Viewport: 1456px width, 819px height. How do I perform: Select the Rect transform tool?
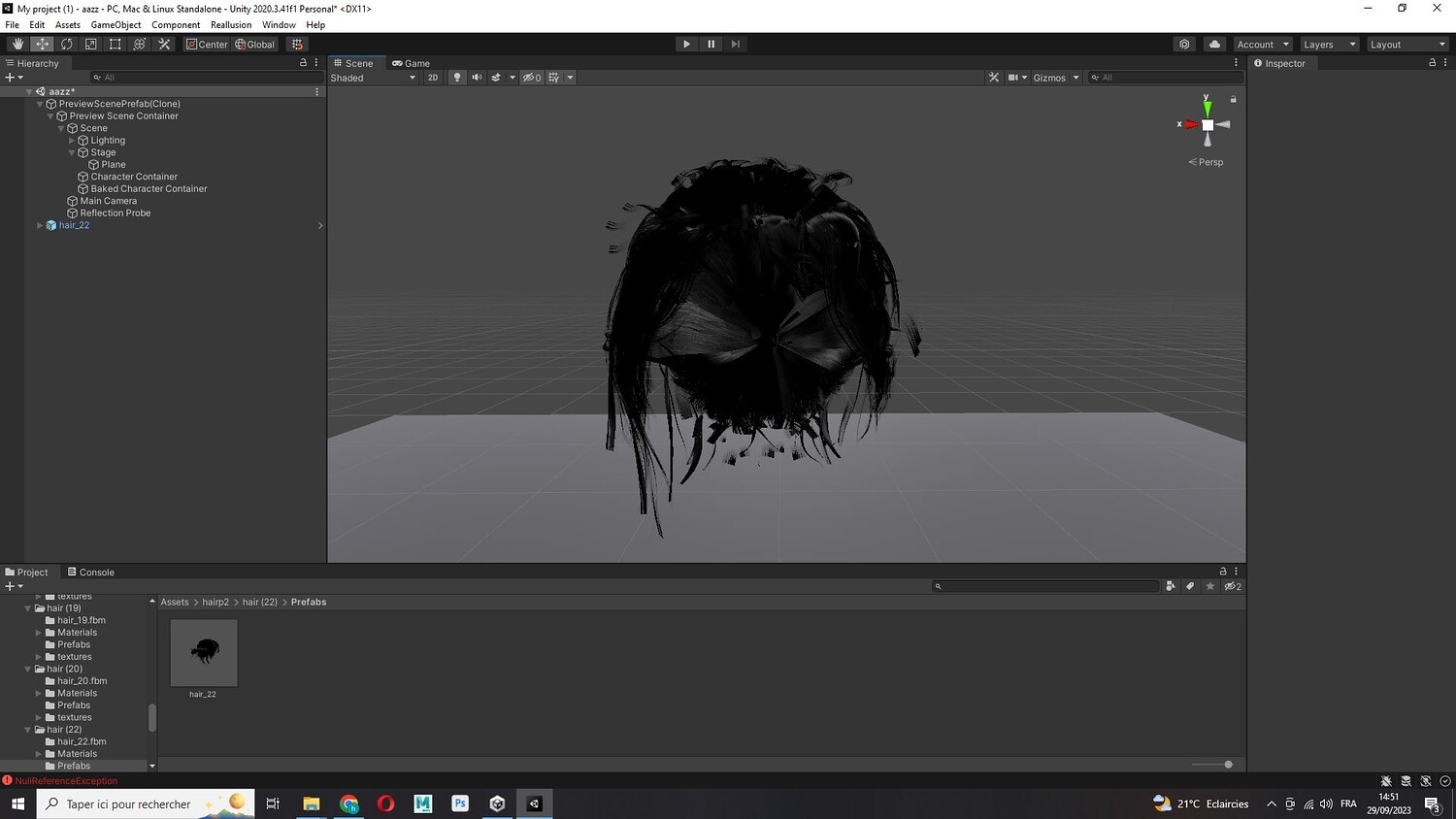tap(115, 44)
